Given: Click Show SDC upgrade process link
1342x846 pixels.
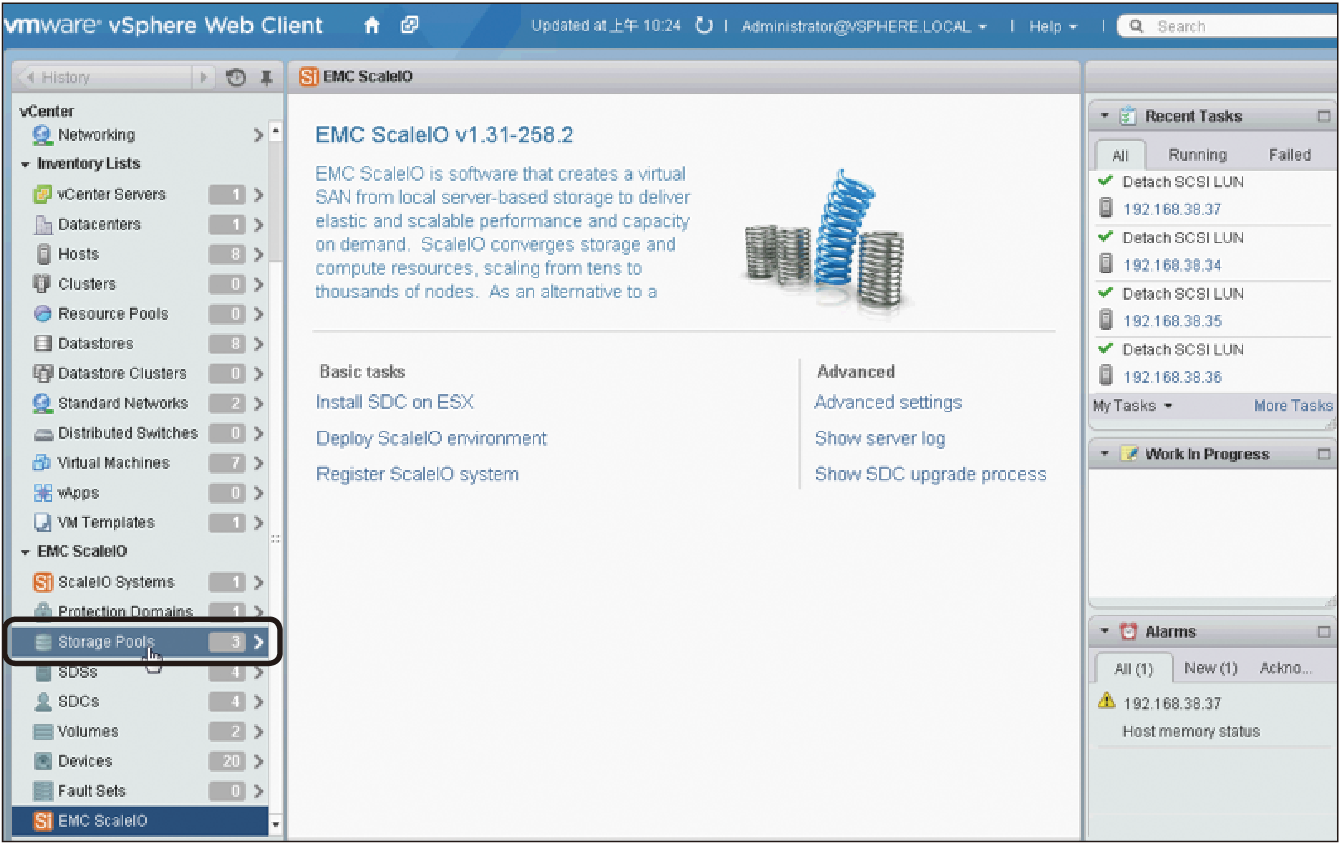Looking at the screenshot, I should point(930,474).
